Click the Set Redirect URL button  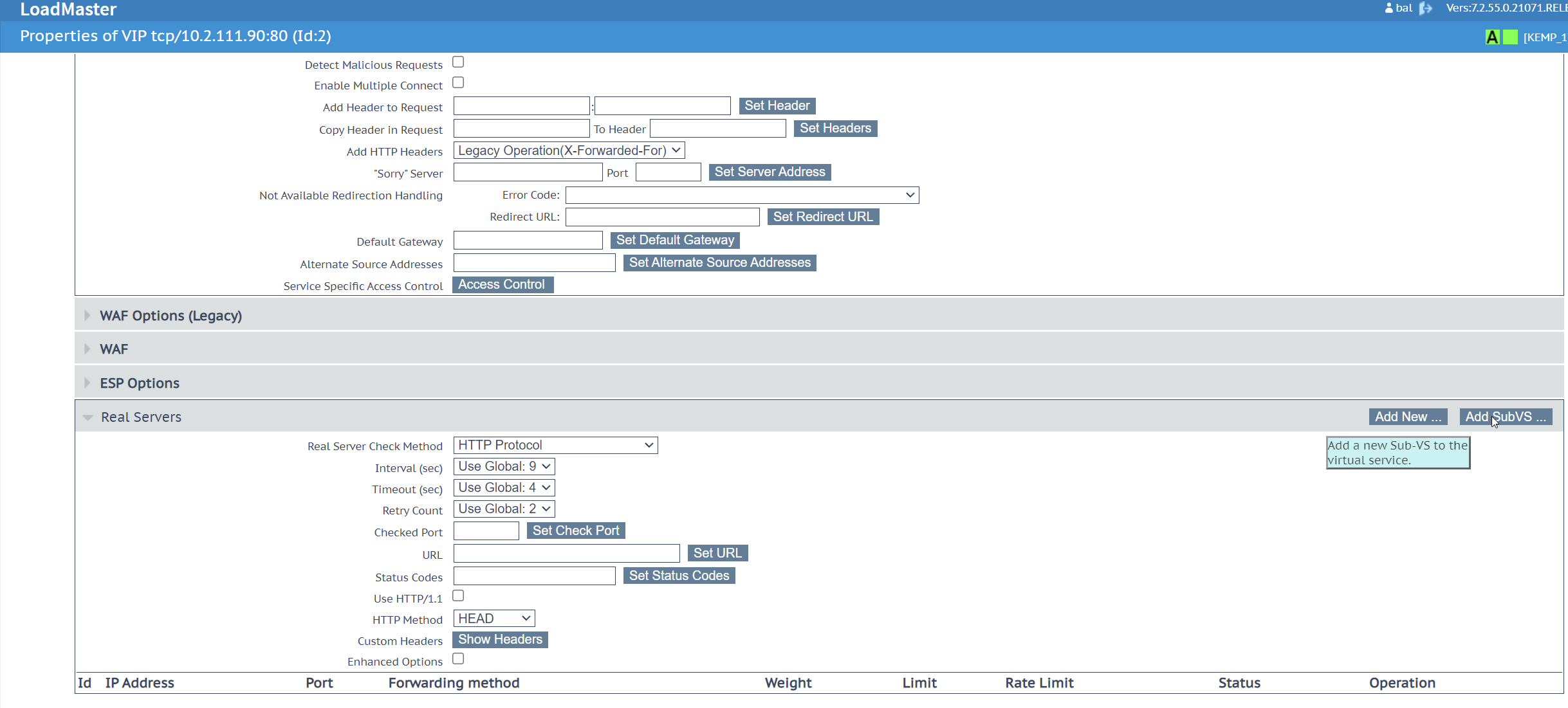click(x=823, y=217)
